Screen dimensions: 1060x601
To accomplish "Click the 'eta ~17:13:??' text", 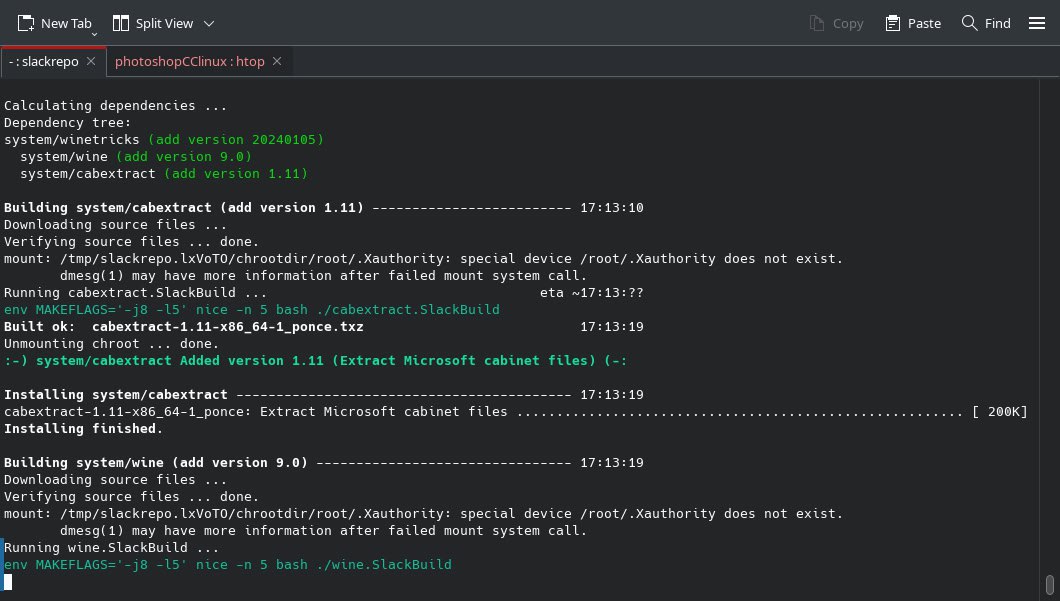I will tap(592, 293).
